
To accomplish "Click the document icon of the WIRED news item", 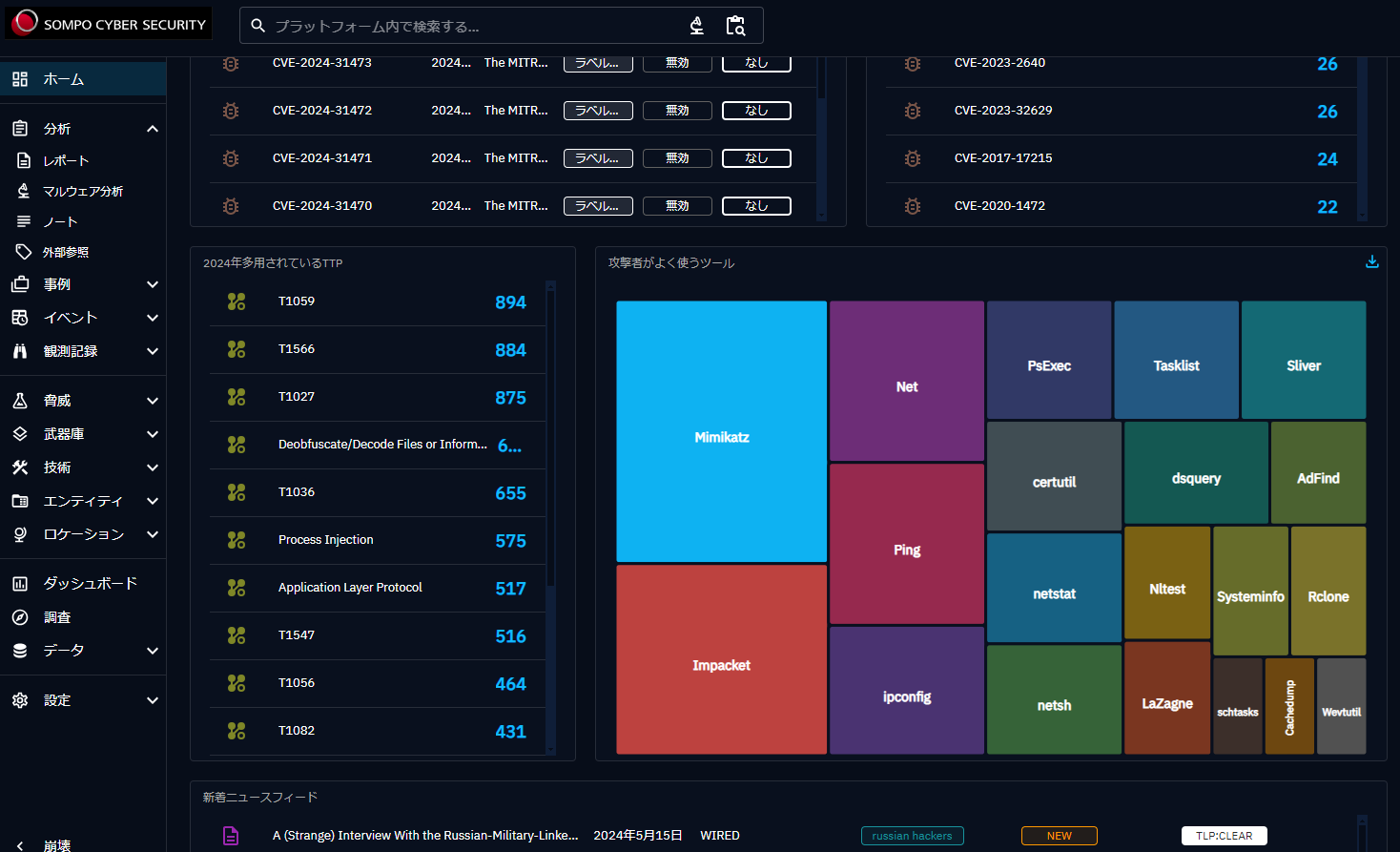I will (231, 836).
